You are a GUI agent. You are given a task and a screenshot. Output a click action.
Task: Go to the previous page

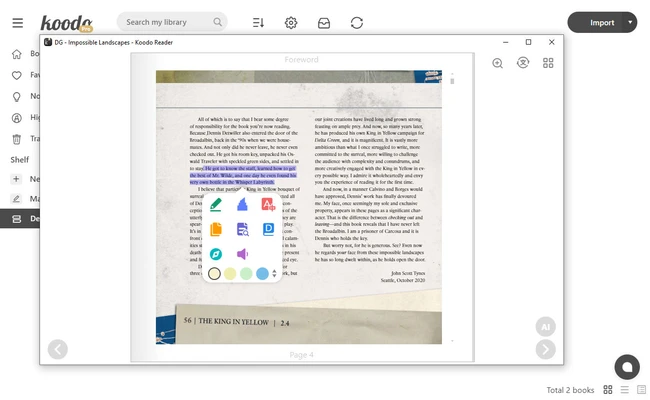58,349
